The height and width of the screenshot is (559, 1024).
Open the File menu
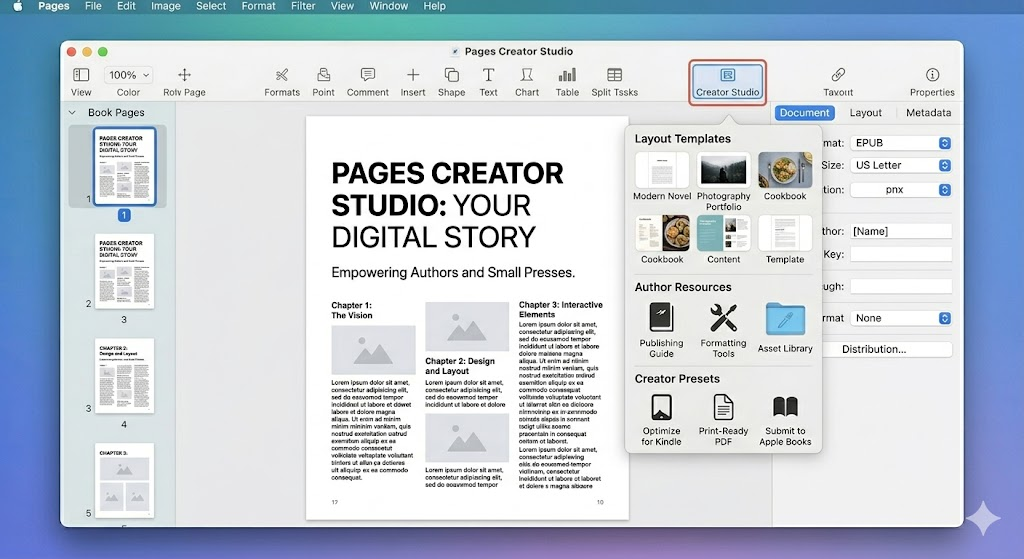tap(93, 6)
